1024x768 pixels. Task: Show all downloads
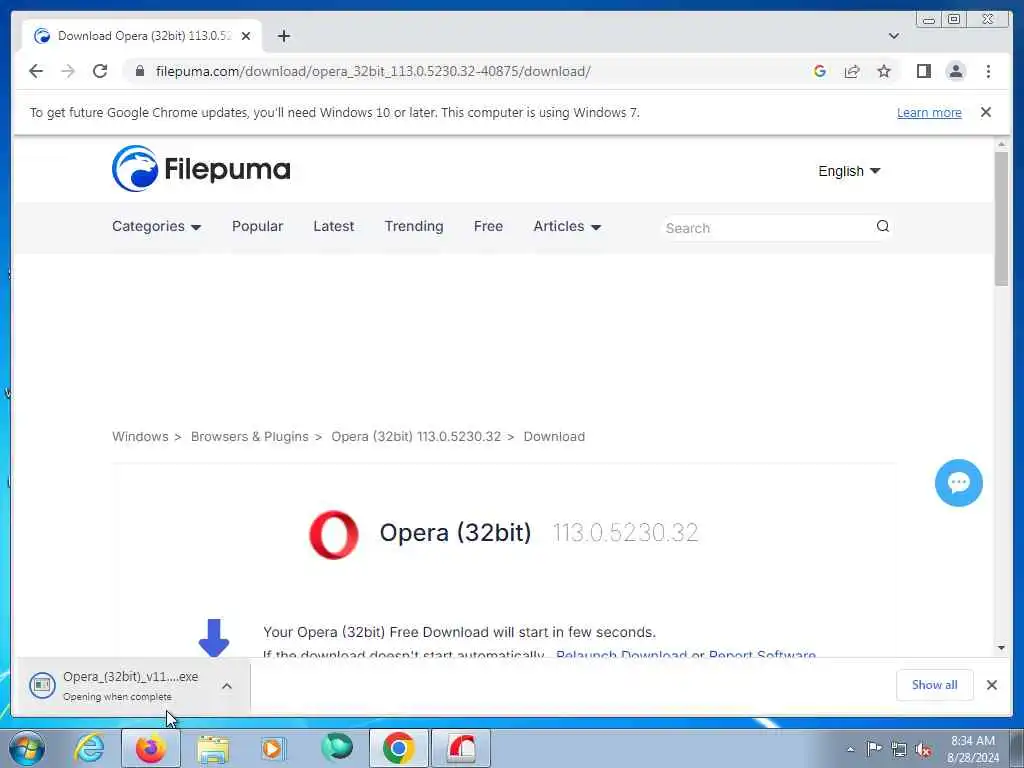[x=935, y=685]
